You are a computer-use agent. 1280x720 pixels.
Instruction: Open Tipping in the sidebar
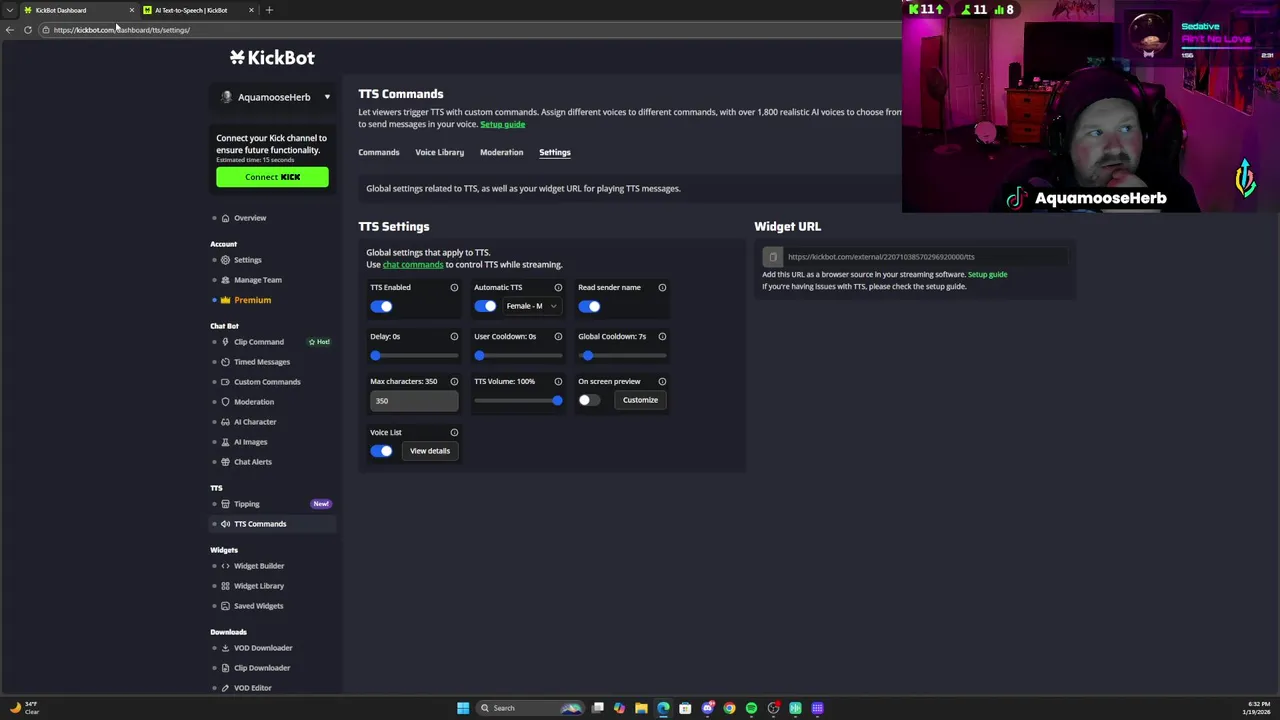pos(247,504)
